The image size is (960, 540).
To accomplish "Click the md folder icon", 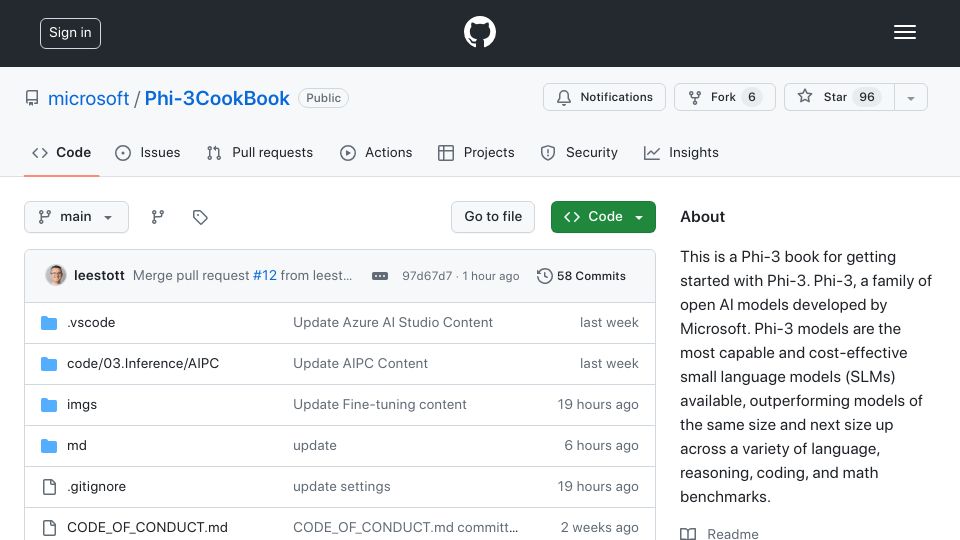I will [49, 446].
